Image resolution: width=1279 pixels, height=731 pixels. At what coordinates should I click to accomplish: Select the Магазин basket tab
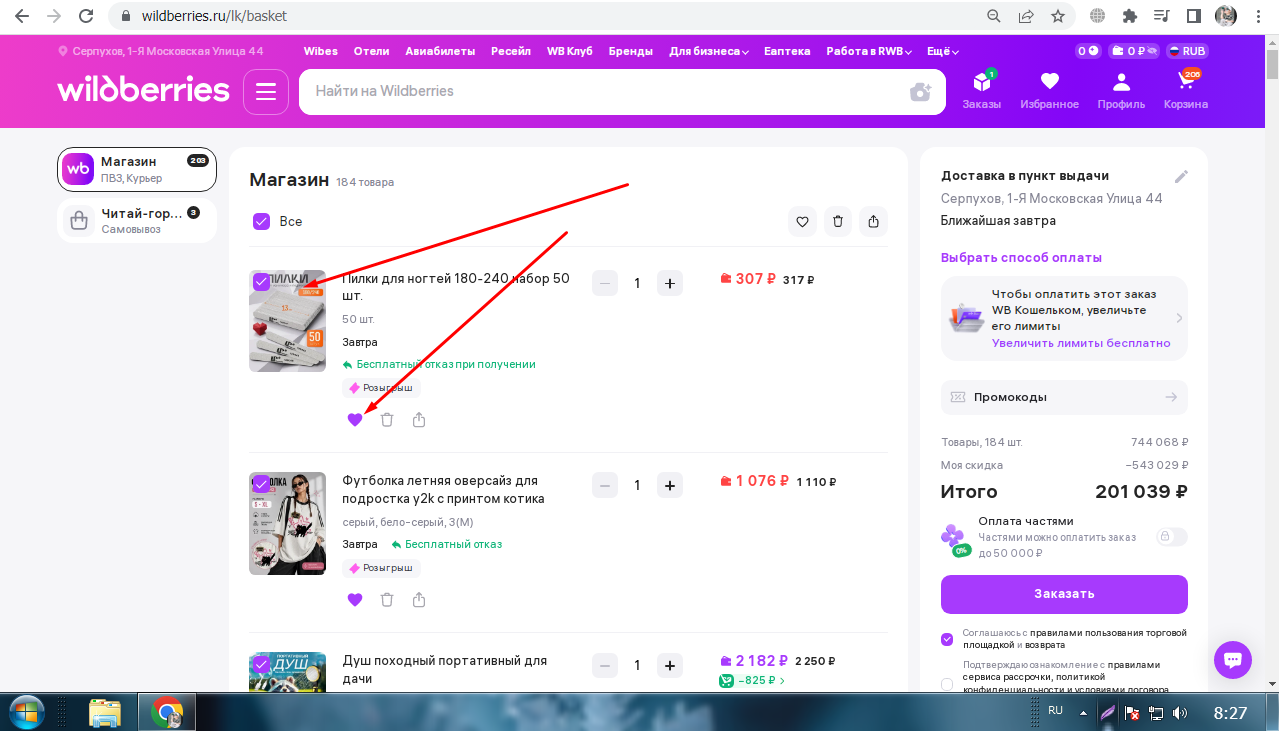pos(137,169)
